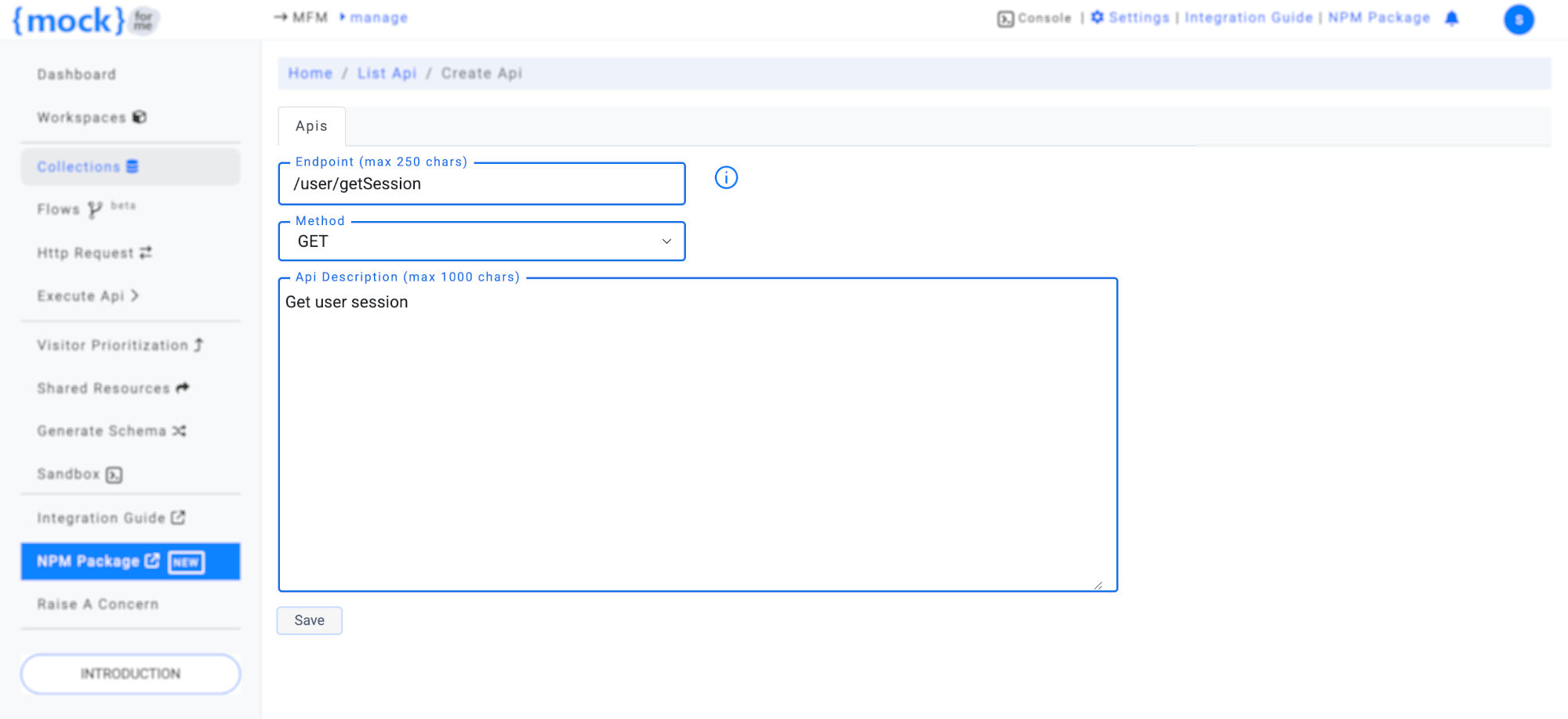Switch to the Apis tab

coord(311,126)
